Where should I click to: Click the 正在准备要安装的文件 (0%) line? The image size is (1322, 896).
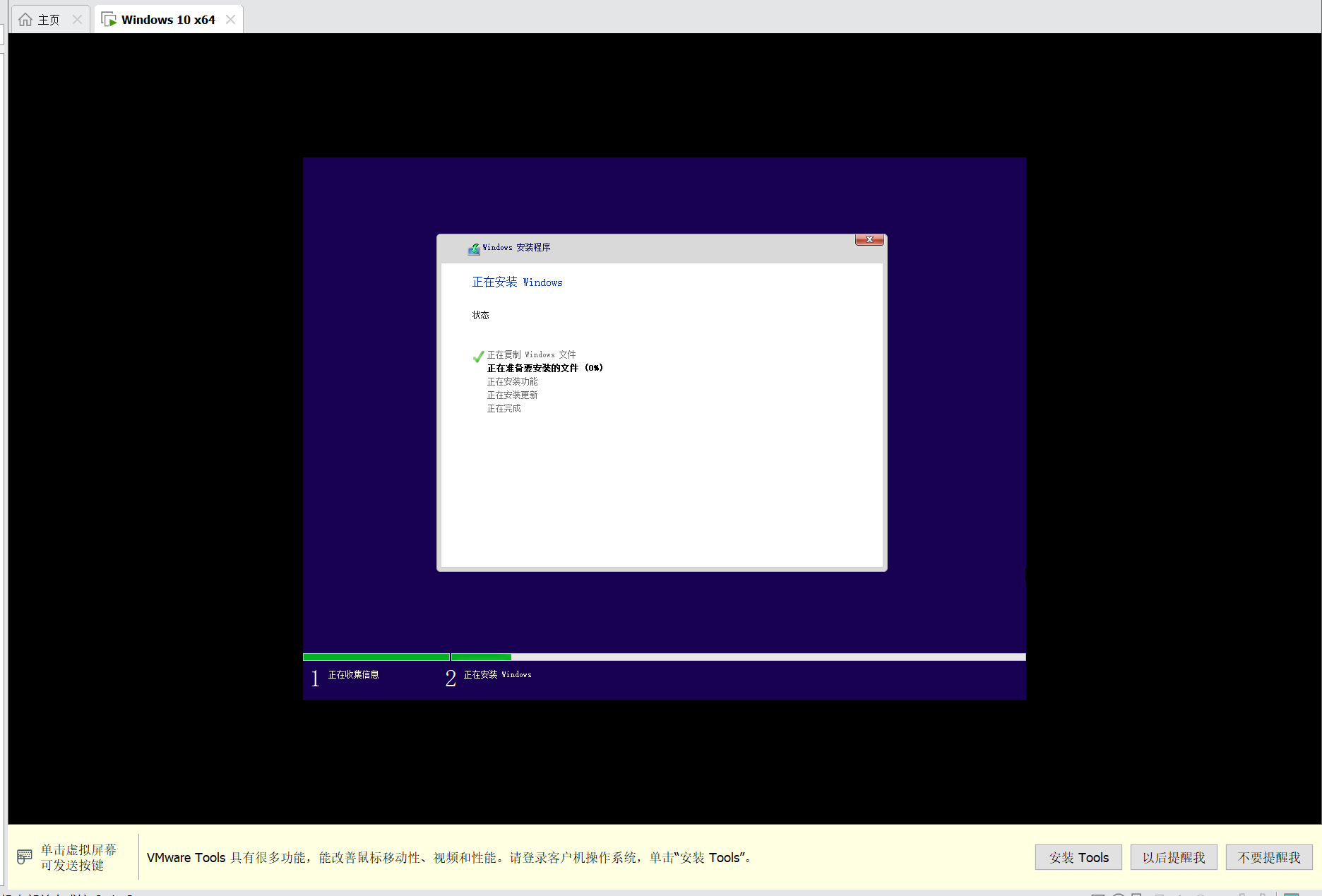click(545, 368)
